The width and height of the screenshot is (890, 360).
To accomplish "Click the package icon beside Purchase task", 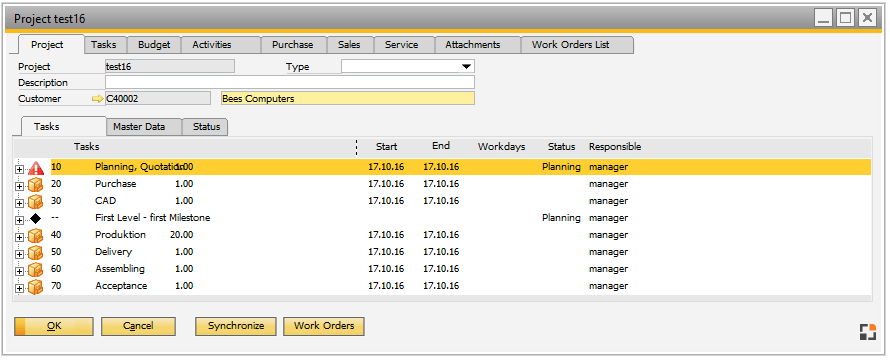I will click(x=36, y=185).
